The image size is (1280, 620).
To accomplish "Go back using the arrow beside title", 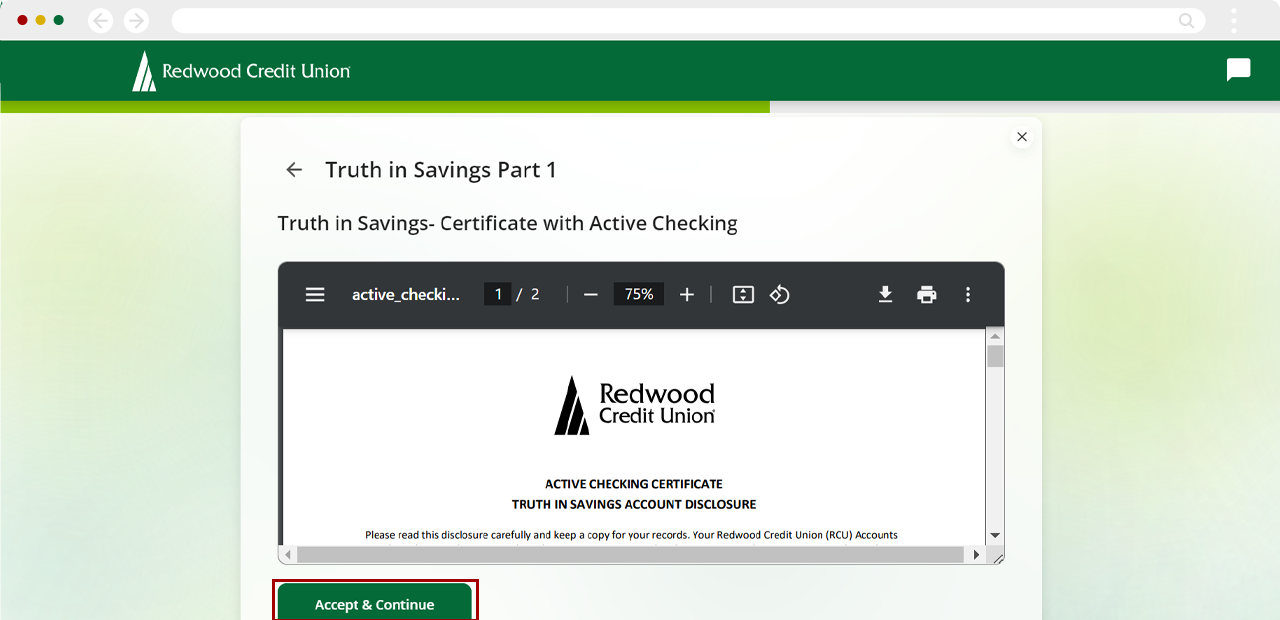I will (x=294, y=170).
